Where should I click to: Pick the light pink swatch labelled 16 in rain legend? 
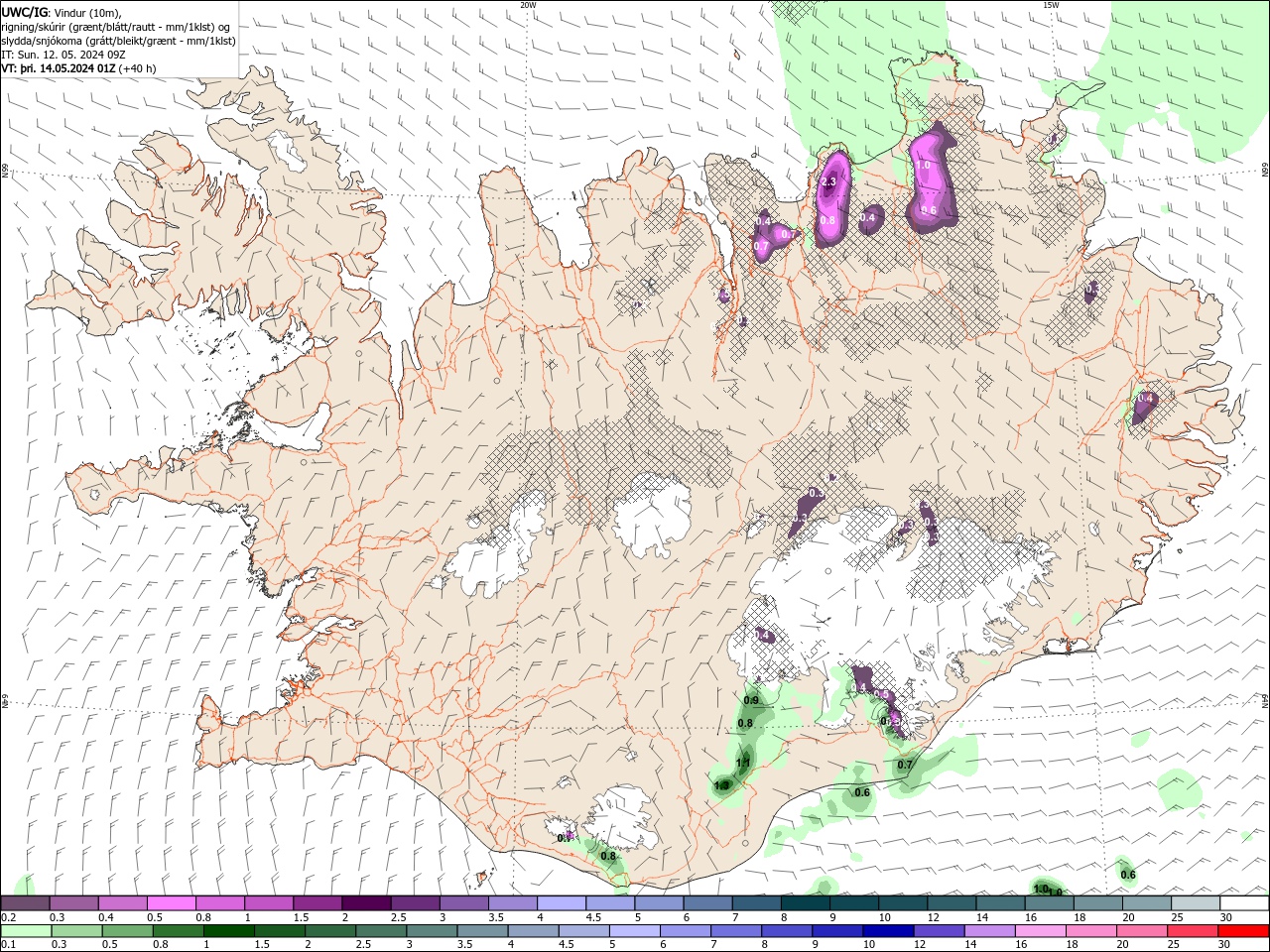1039,931
